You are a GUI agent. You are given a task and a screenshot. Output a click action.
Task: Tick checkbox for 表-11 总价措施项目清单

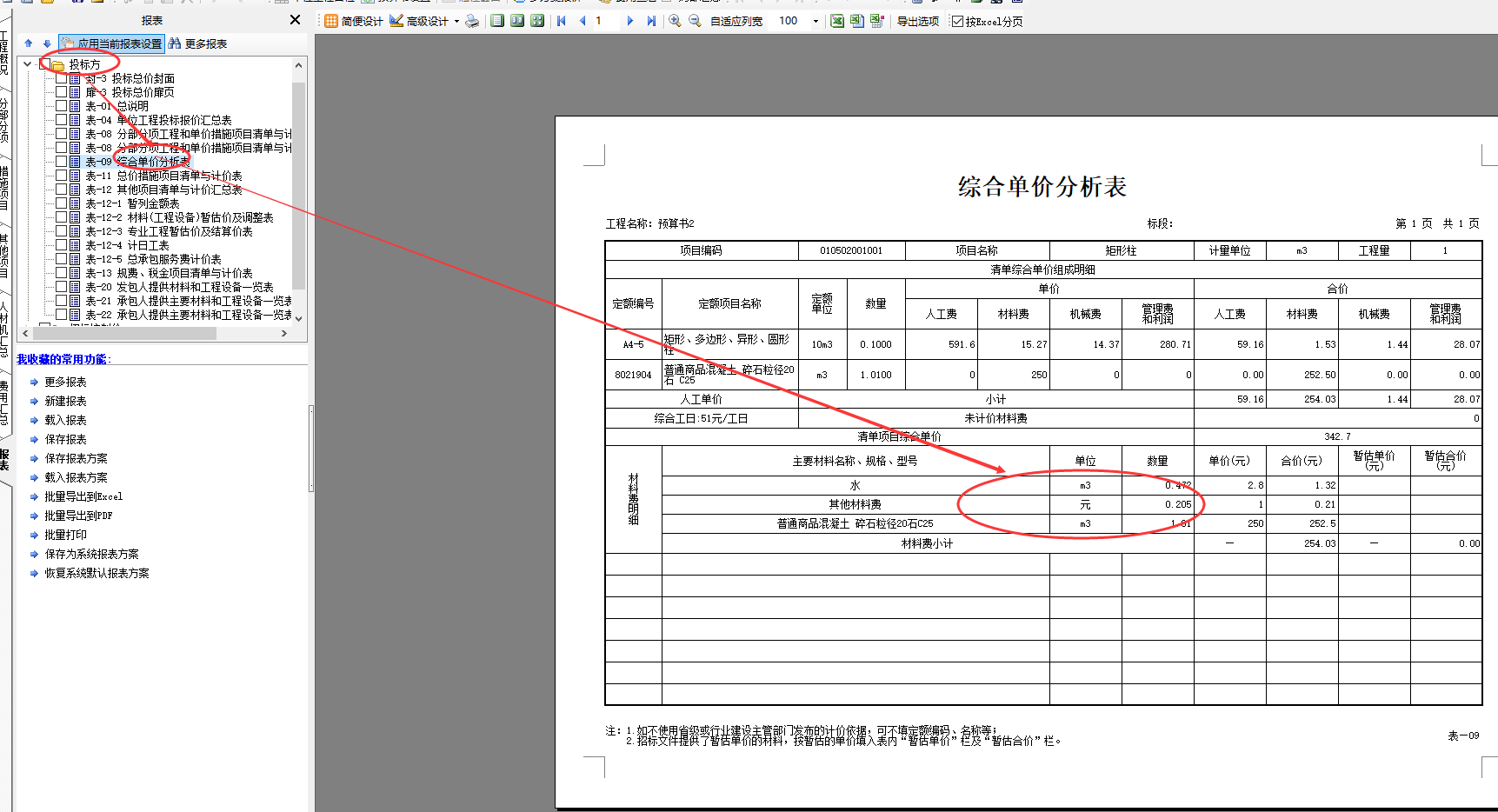[x=62, y=176]
